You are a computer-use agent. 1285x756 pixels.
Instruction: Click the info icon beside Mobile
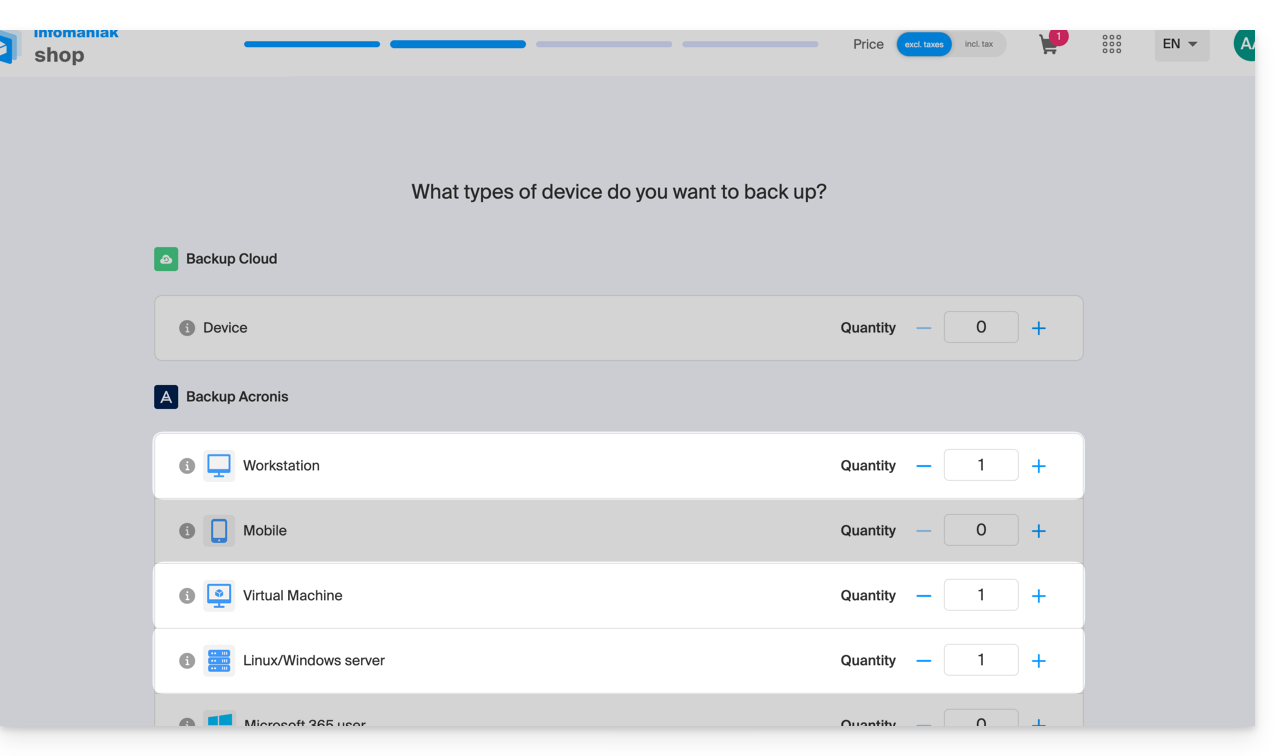tap(187, 531)
